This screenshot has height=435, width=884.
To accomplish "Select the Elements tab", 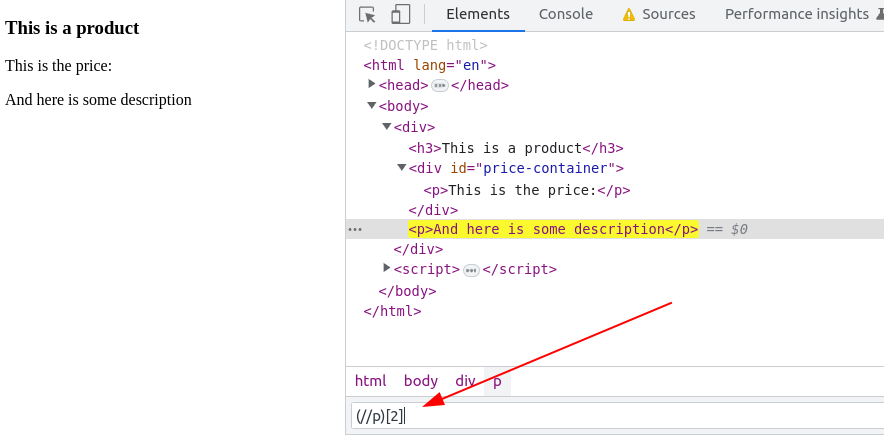I will pos(477,14).
